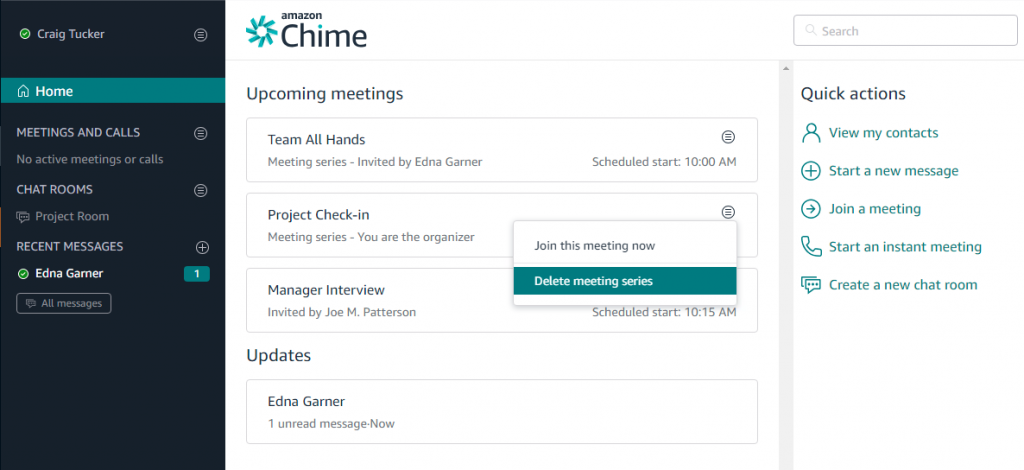This screenshot has width=1024, height=470.
Task: Open the Team All Hands meeting options menu
Action: pos(728,137)
